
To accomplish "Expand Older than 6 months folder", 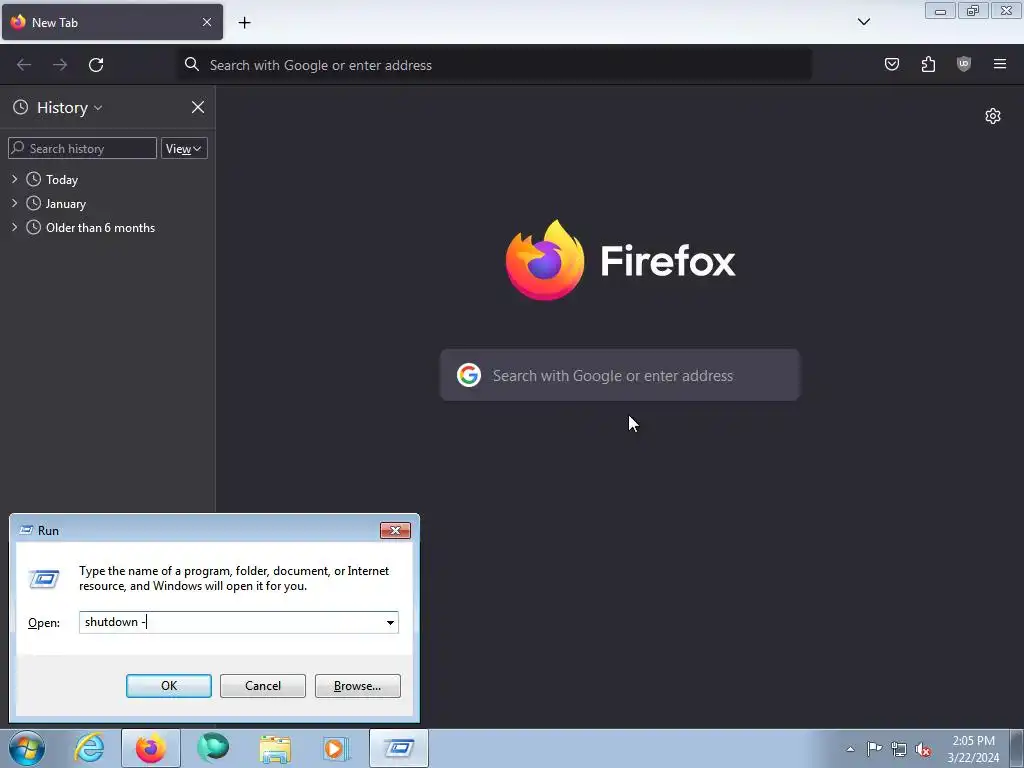I will point(14,227).
